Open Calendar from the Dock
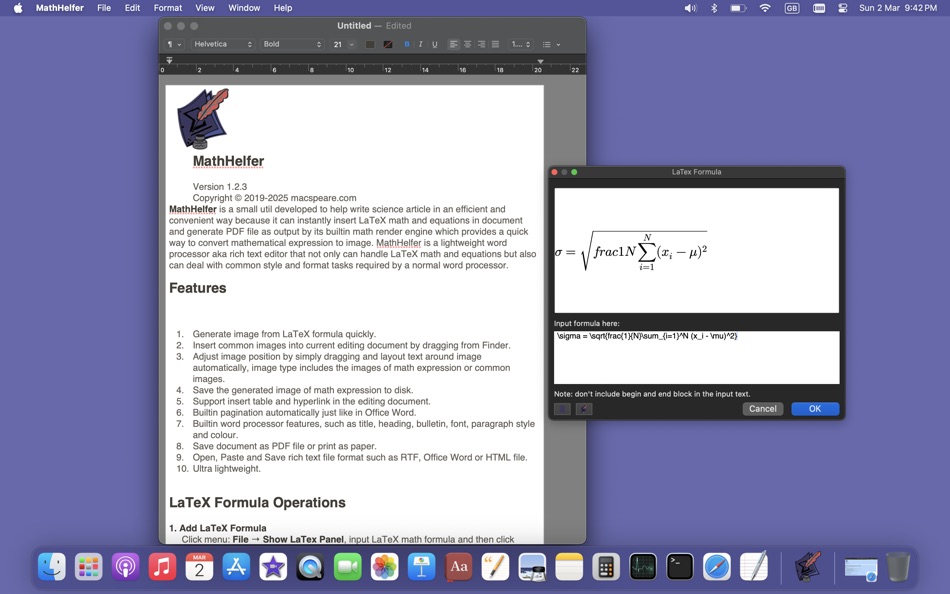This screenshot has height=594, width=950. [199, 567]
